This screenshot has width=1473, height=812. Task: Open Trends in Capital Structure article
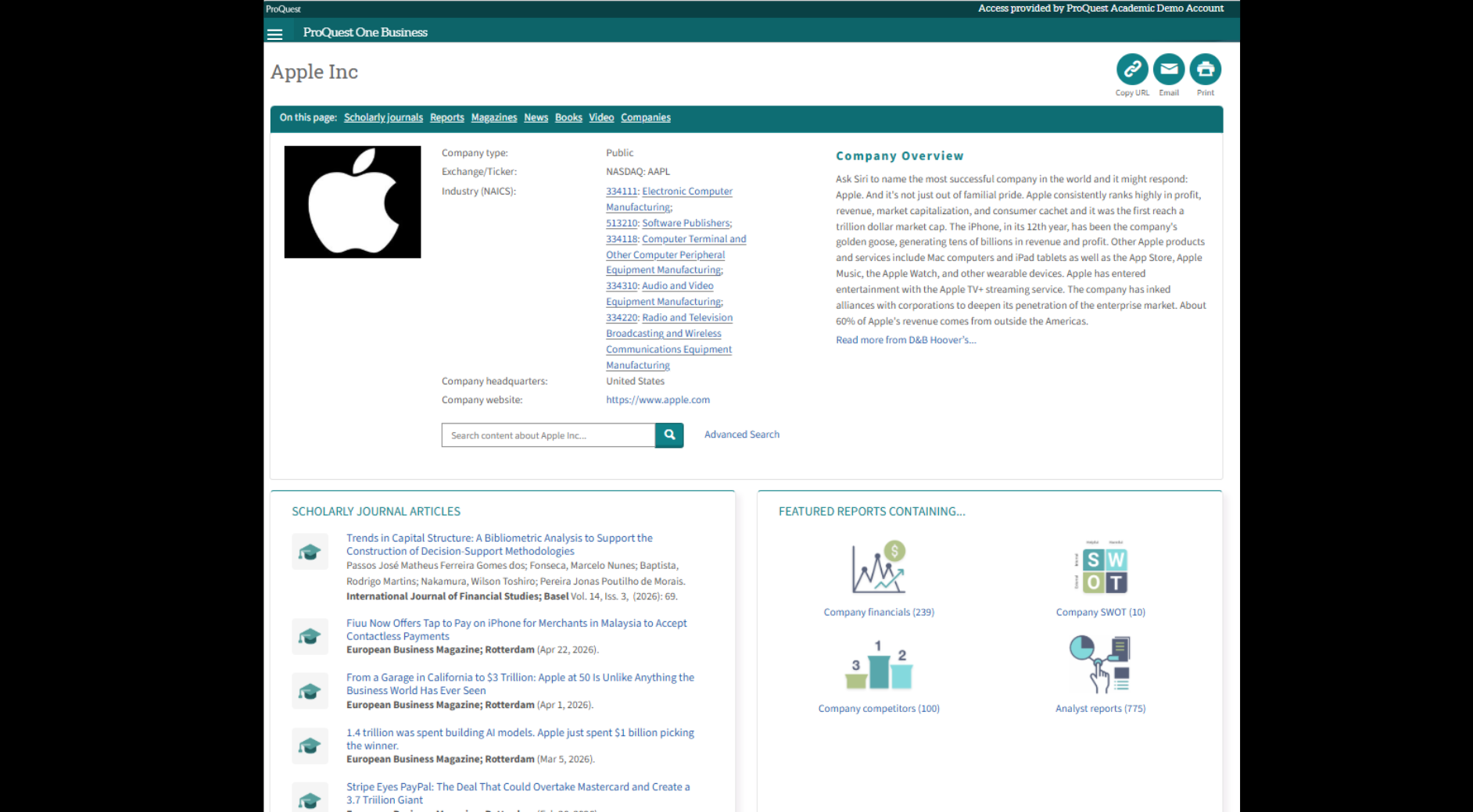pyautogui.click(x=500, y=544)
